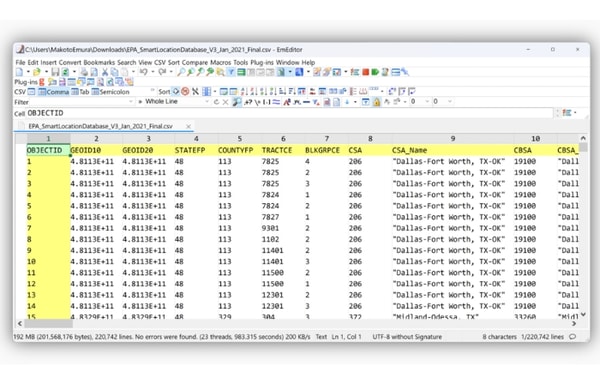Click the Undo arrow icon
This screenshot has width=600, height=384.
143,72
